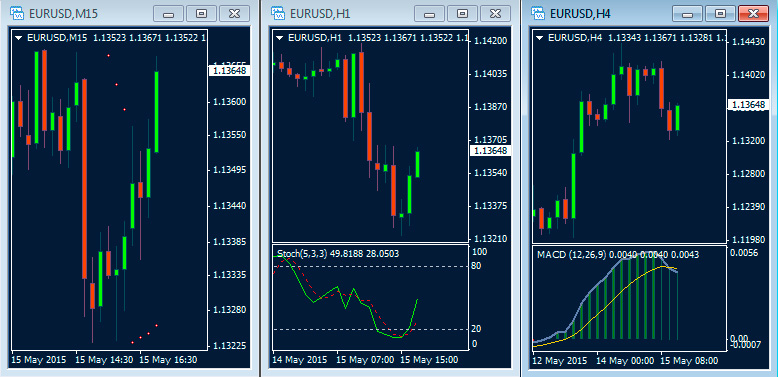Screen dimensions: 778x377
Task: Click the 1.14200 price level in H1 chart
Action: pyautogui.click(x=490, y=41)
